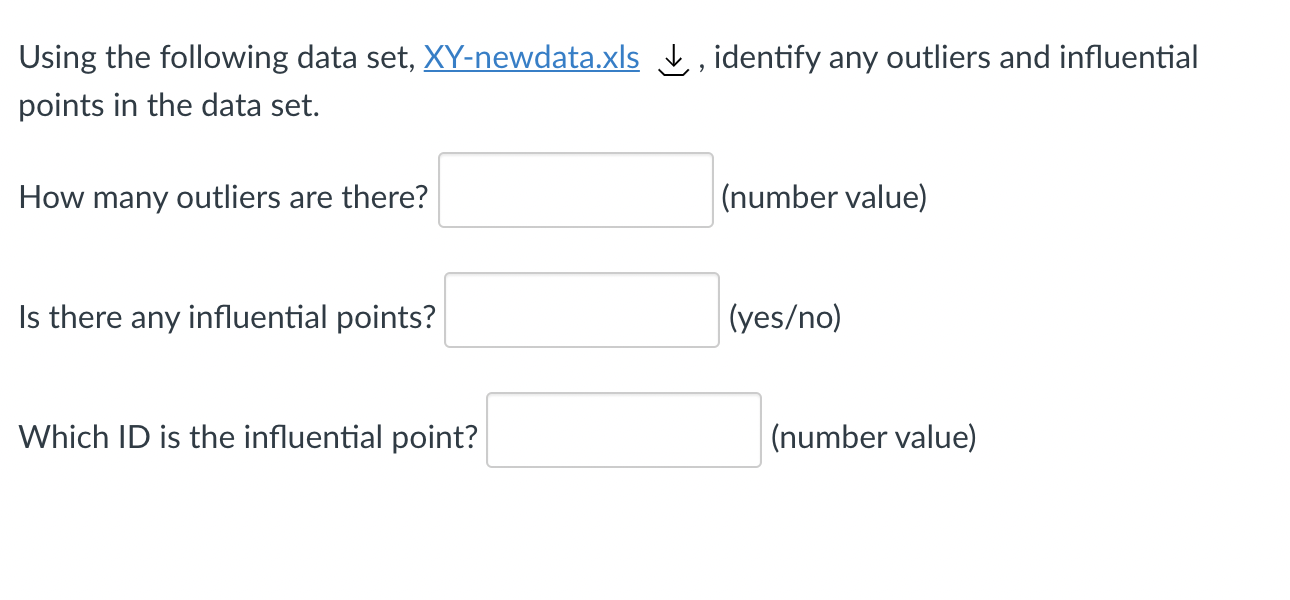Click the underlined data set file name

531,58
